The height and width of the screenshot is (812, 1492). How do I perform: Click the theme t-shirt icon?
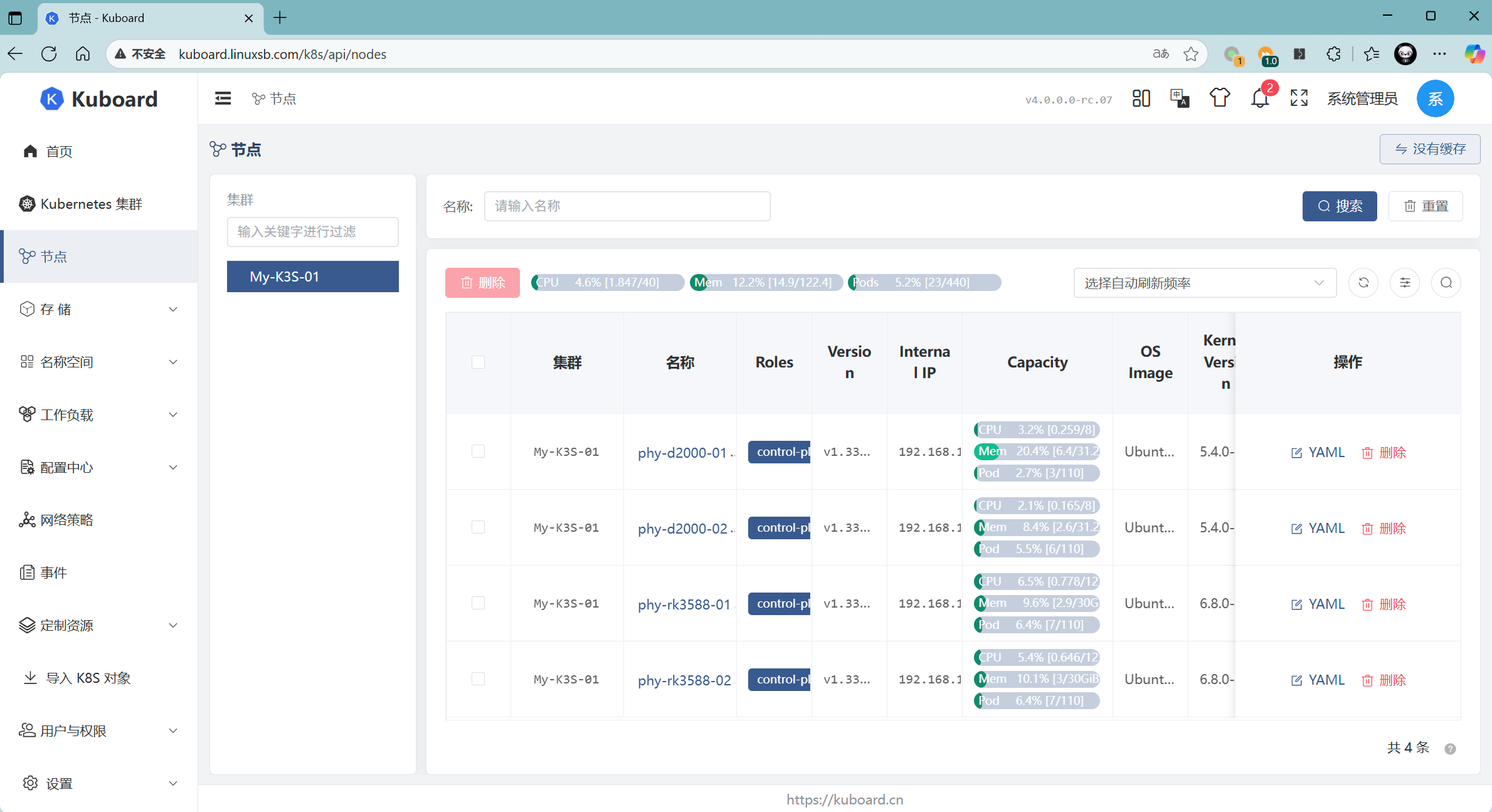[x=1219, y=98]
